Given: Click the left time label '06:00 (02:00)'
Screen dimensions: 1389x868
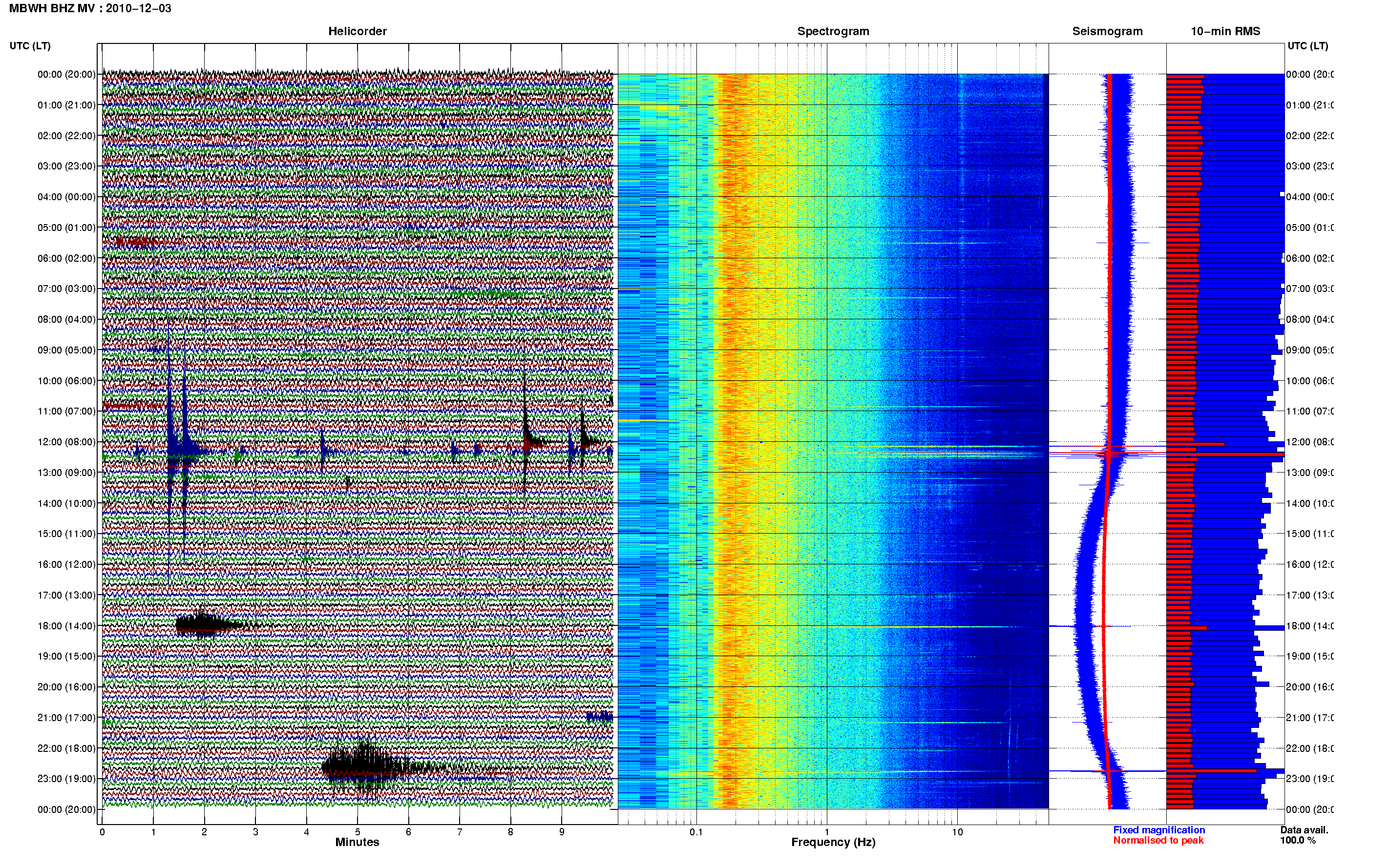Looking at the screenshot, I should click(66, 258).
